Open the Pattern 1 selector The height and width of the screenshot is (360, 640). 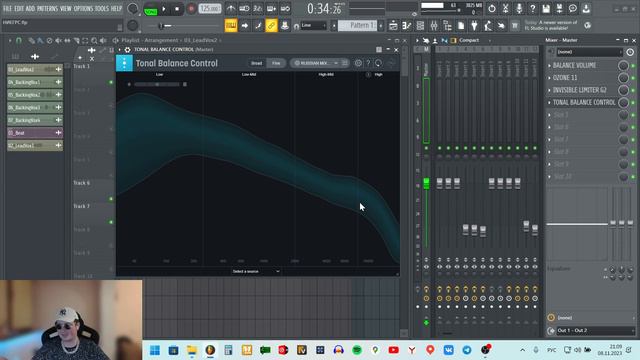point(358,25)
